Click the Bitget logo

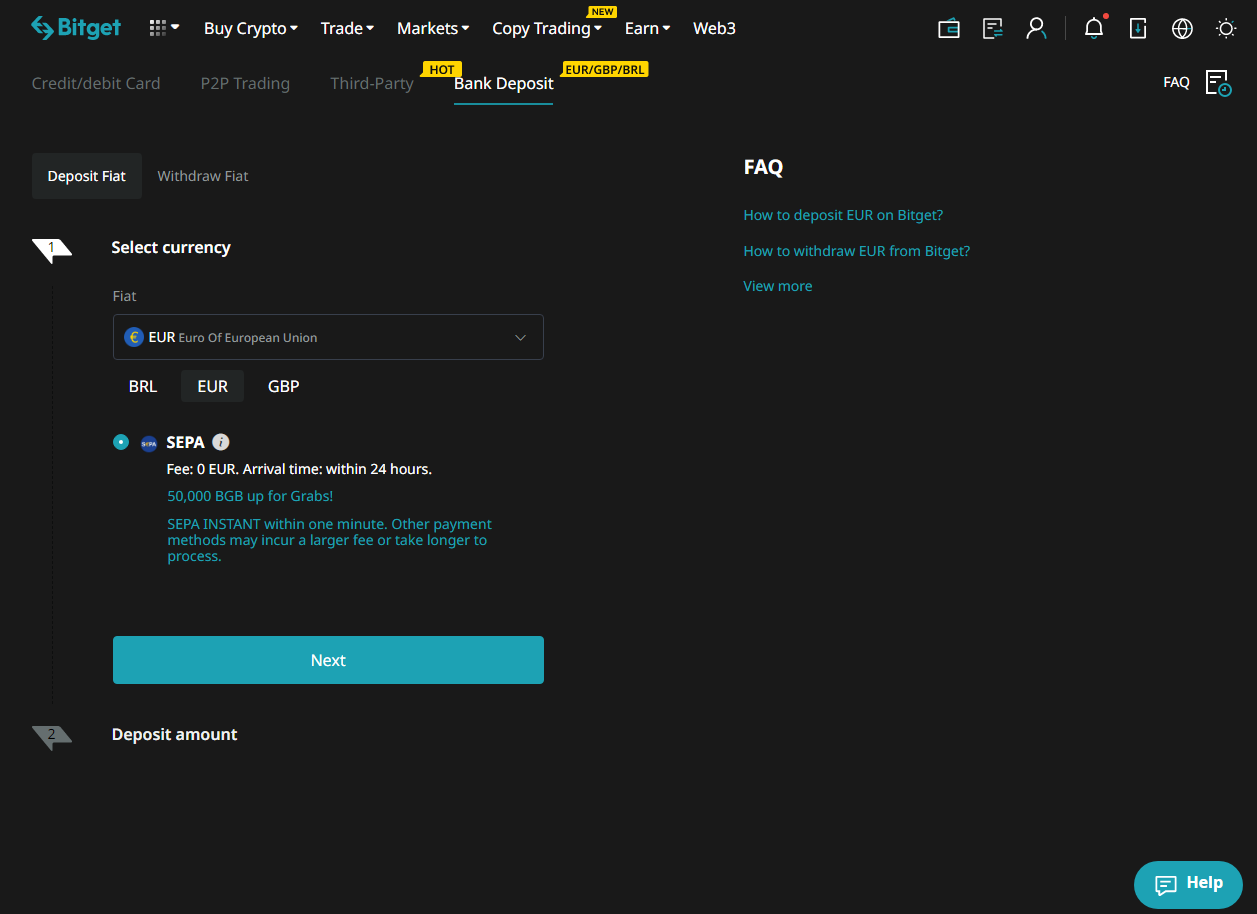click(76, 28)
